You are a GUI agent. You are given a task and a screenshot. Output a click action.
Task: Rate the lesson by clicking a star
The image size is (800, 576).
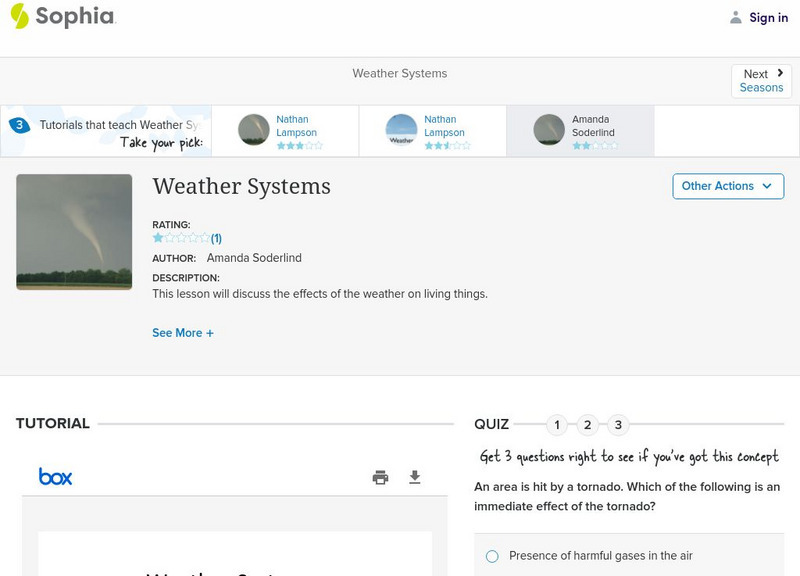point(182,238)
